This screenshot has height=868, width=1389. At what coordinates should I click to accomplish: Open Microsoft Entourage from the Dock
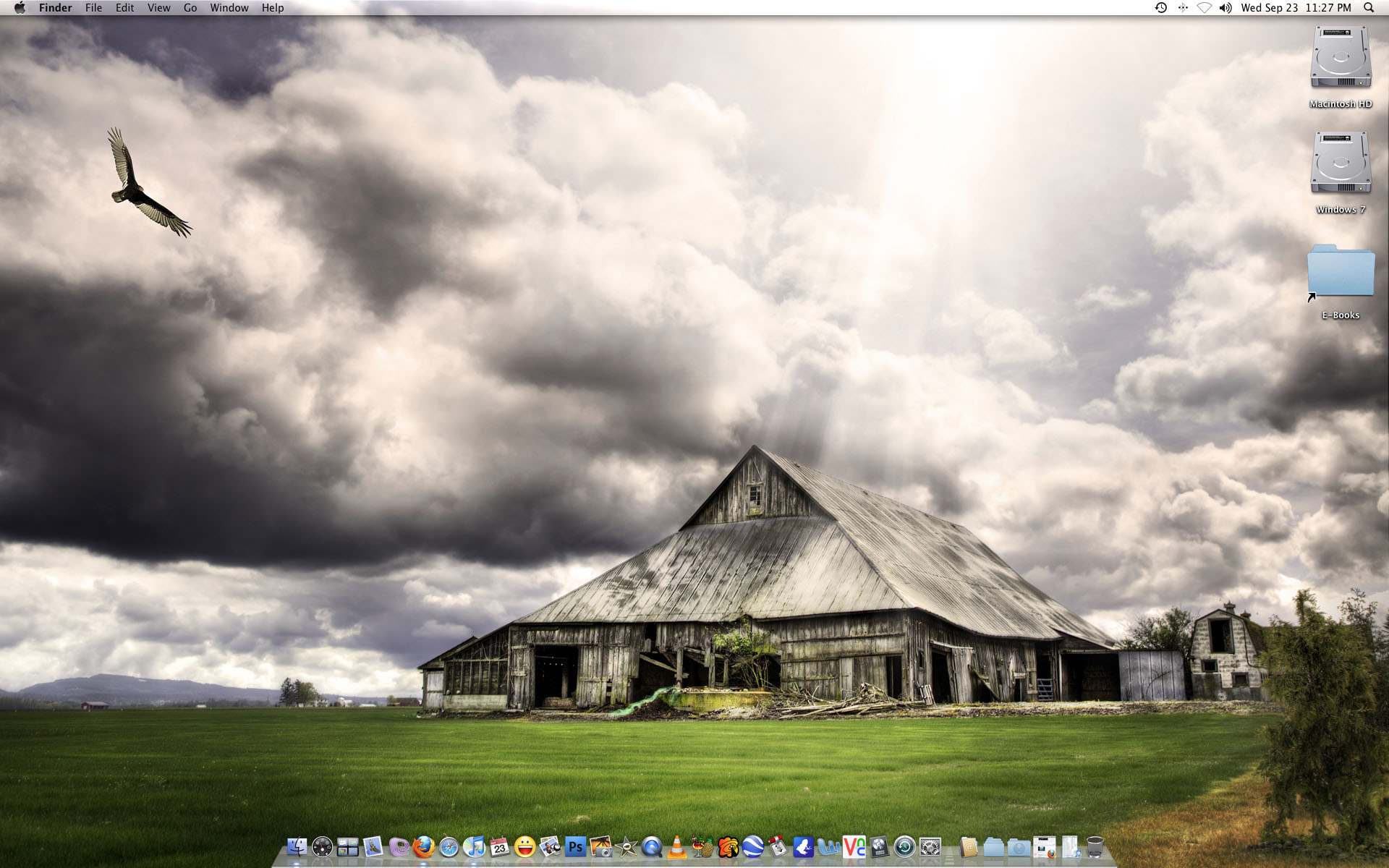[x=398, y=846]
